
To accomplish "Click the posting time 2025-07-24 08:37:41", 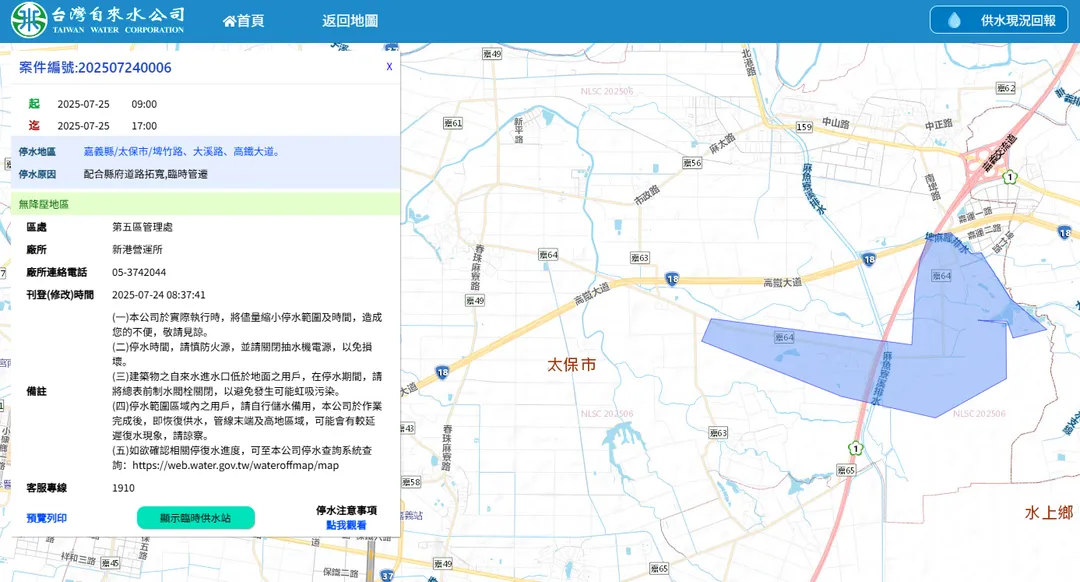I will click(158, 295).
